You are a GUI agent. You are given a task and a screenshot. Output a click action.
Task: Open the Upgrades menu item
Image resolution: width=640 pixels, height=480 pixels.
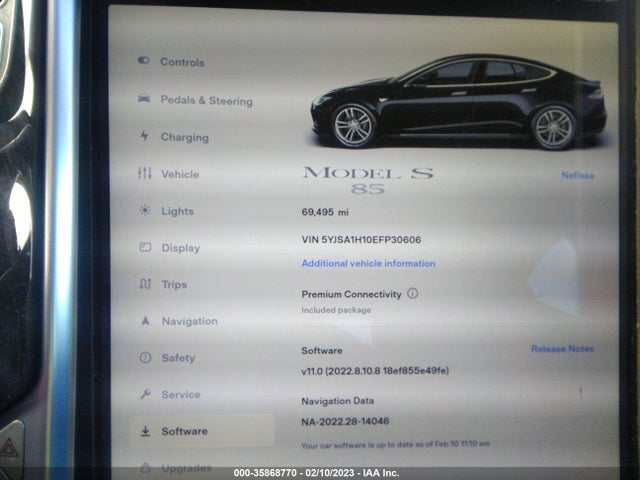(187, 468)
